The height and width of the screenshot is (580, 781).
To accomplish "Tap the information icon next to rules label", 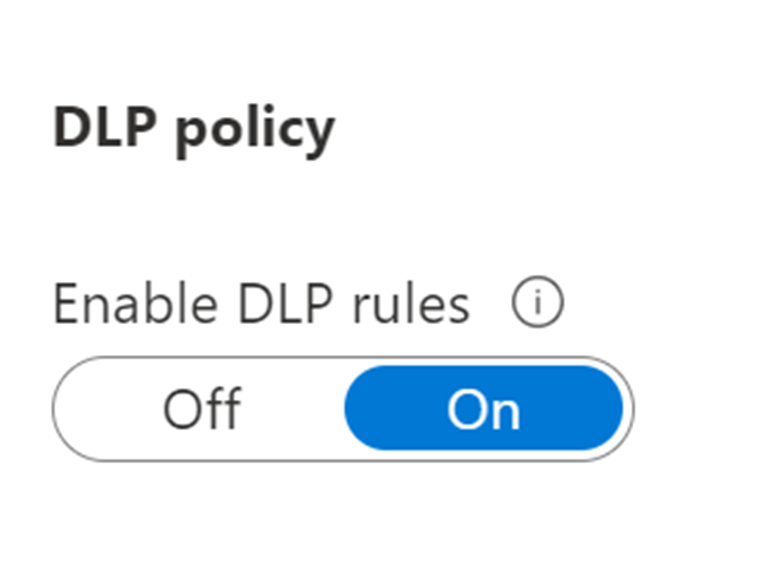I will (538, 304).
